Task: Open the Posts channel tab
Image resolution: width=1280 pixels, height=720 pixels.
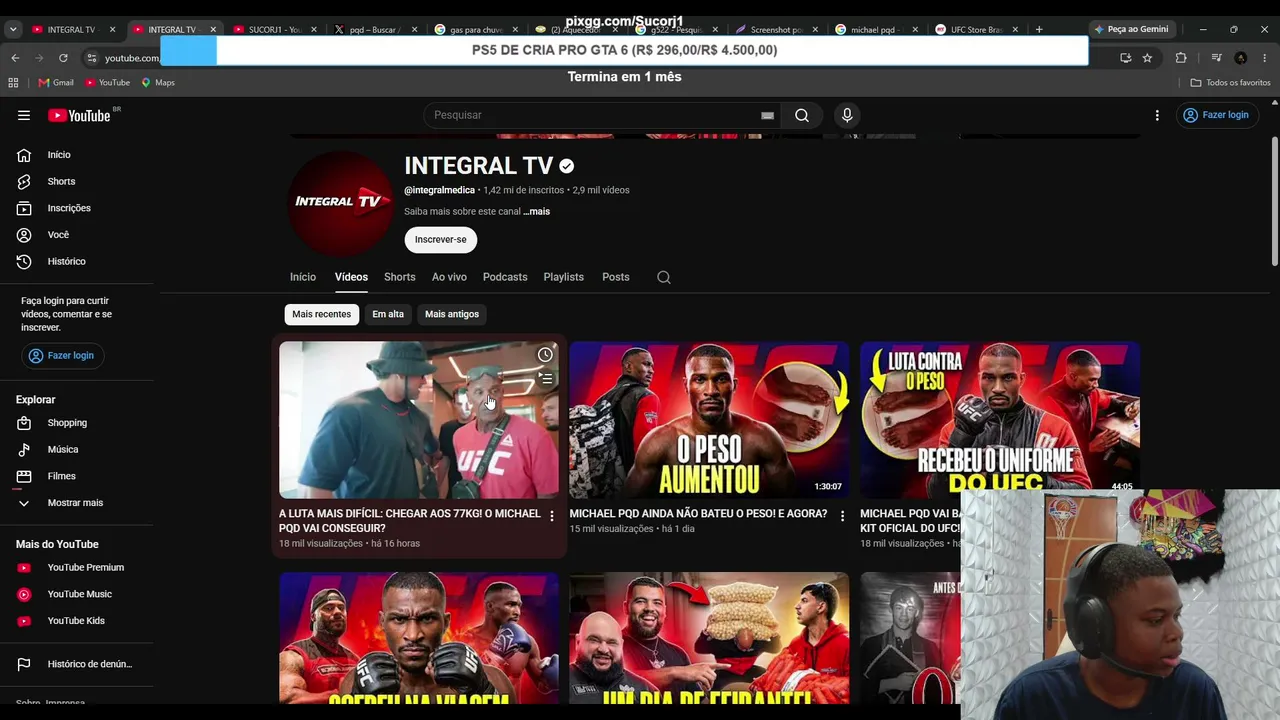Action: coord(616,277)
